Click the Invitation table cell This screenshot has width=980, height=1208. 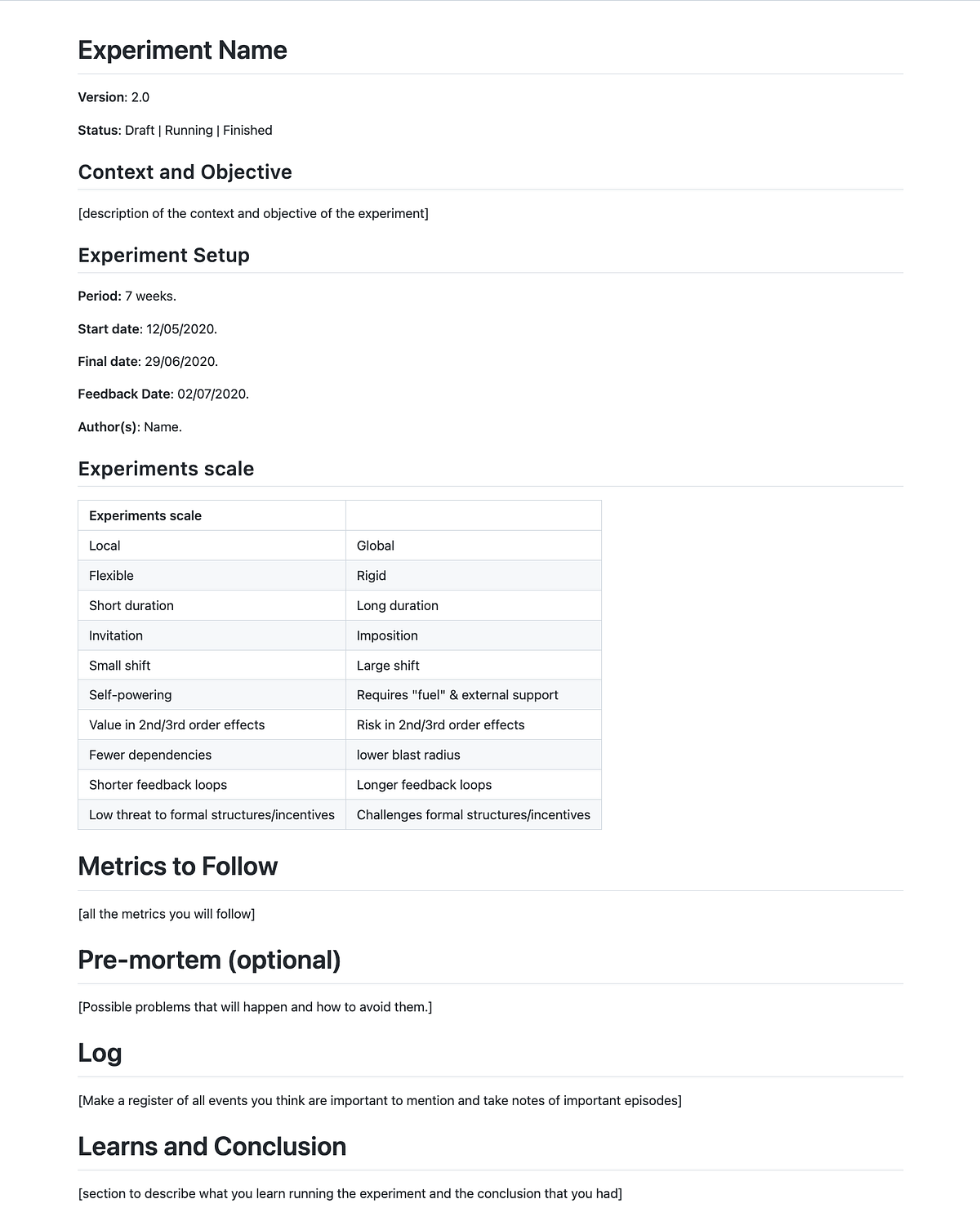point(212,635)
